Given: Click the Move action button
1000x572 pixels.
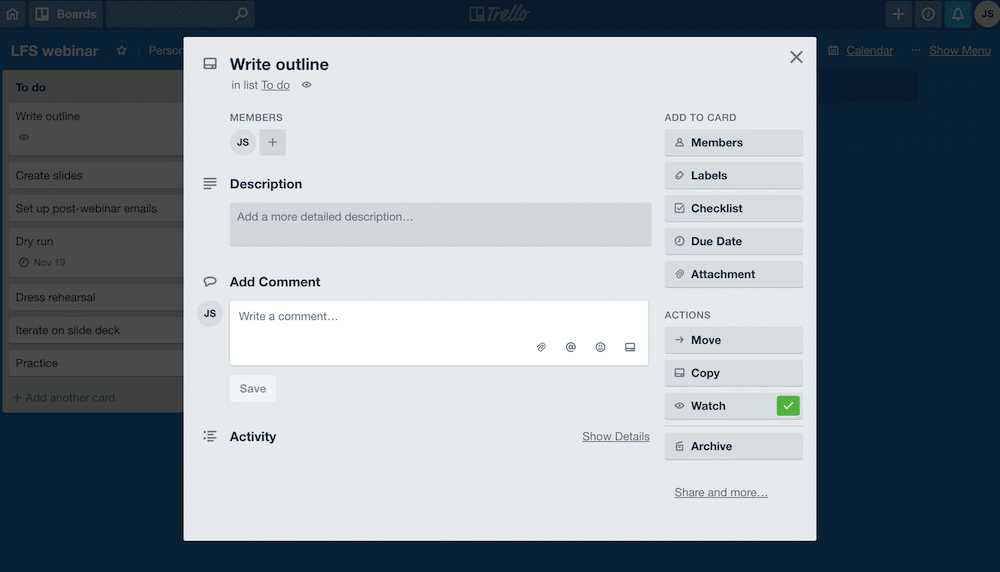Looking at the screenshot, I should [x=733, y=341].
